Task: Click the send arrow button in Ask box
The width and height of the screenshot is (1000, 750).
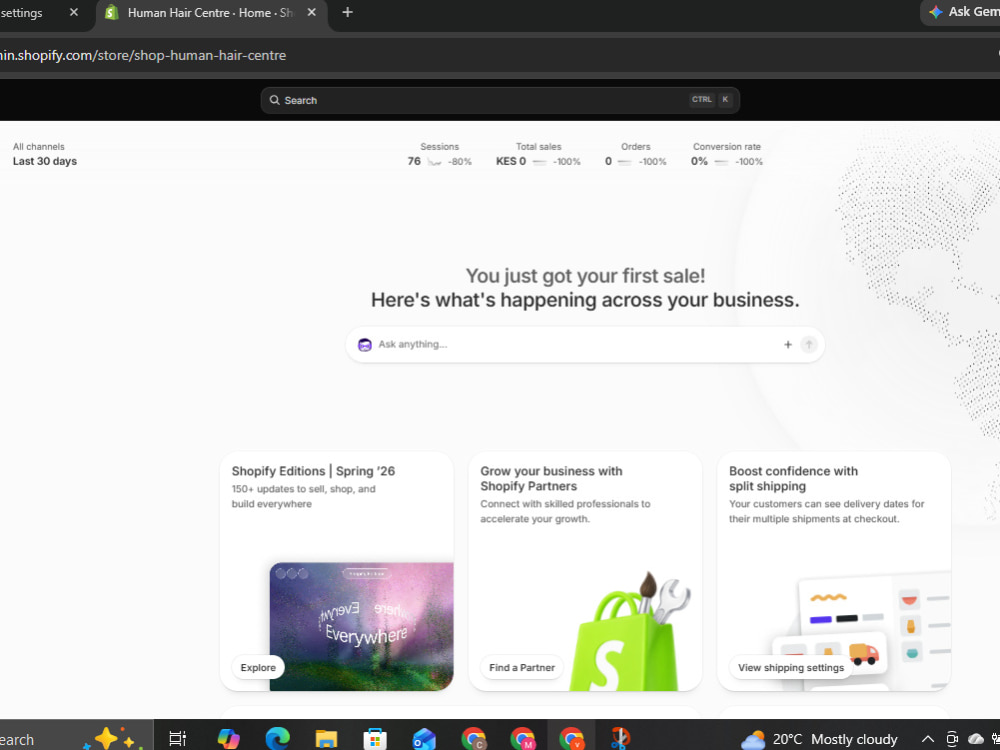Action: pyautogui.click(x=809, y=344)
